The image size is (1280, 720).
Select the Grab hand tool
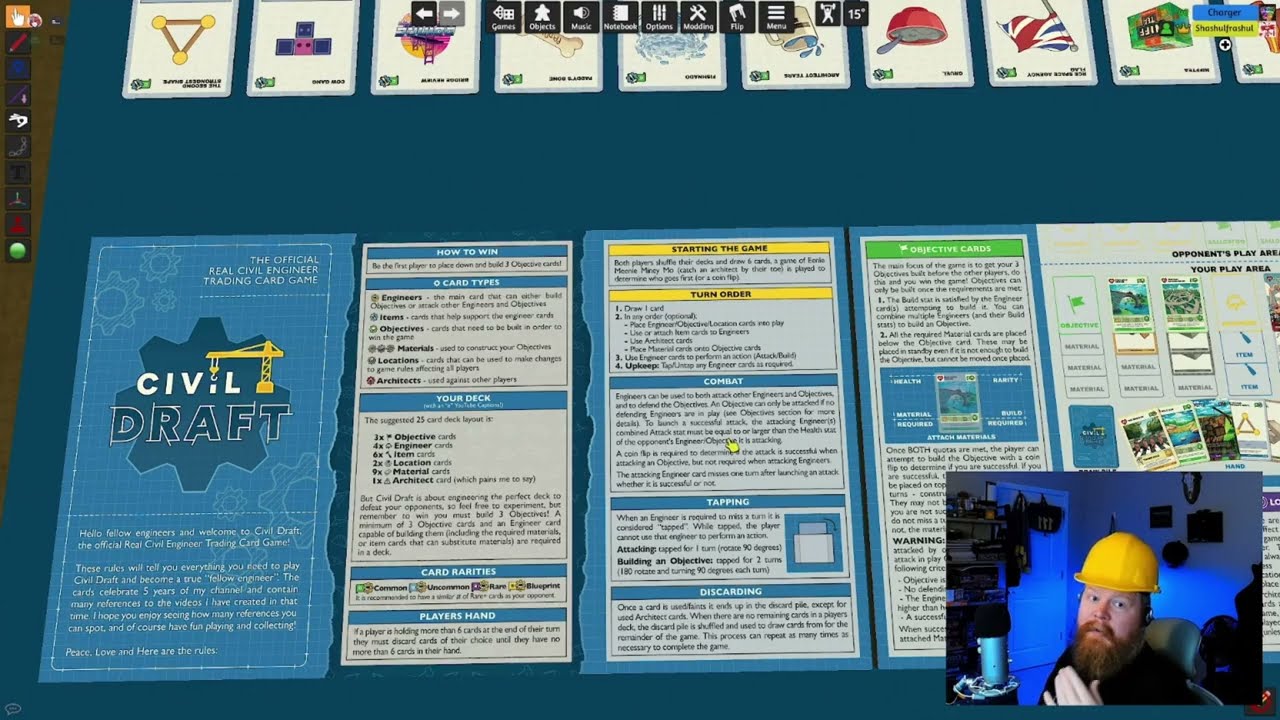pos(18,17)
